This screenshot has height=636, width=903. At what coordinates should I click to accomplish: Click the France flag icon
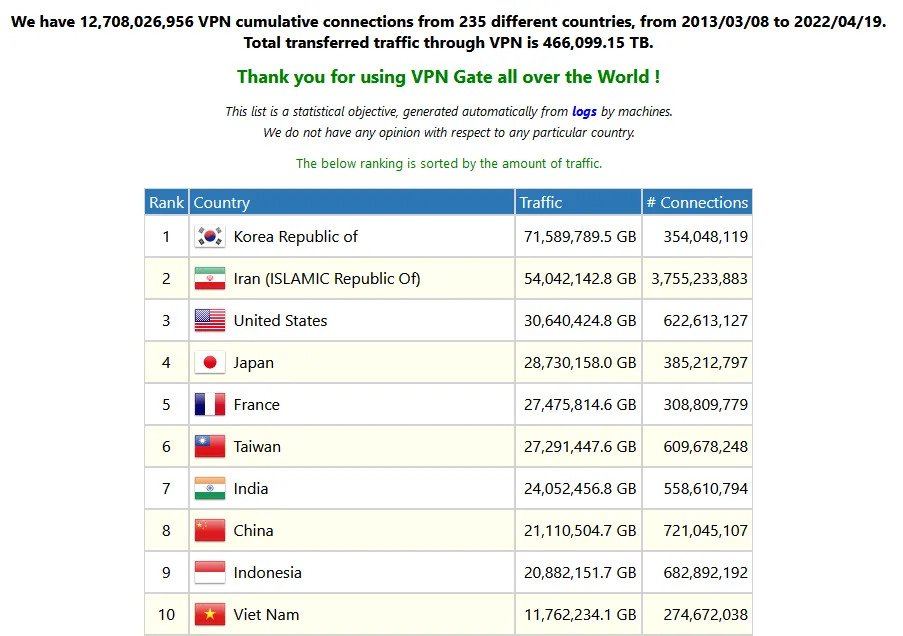click(x=210, y=405)
